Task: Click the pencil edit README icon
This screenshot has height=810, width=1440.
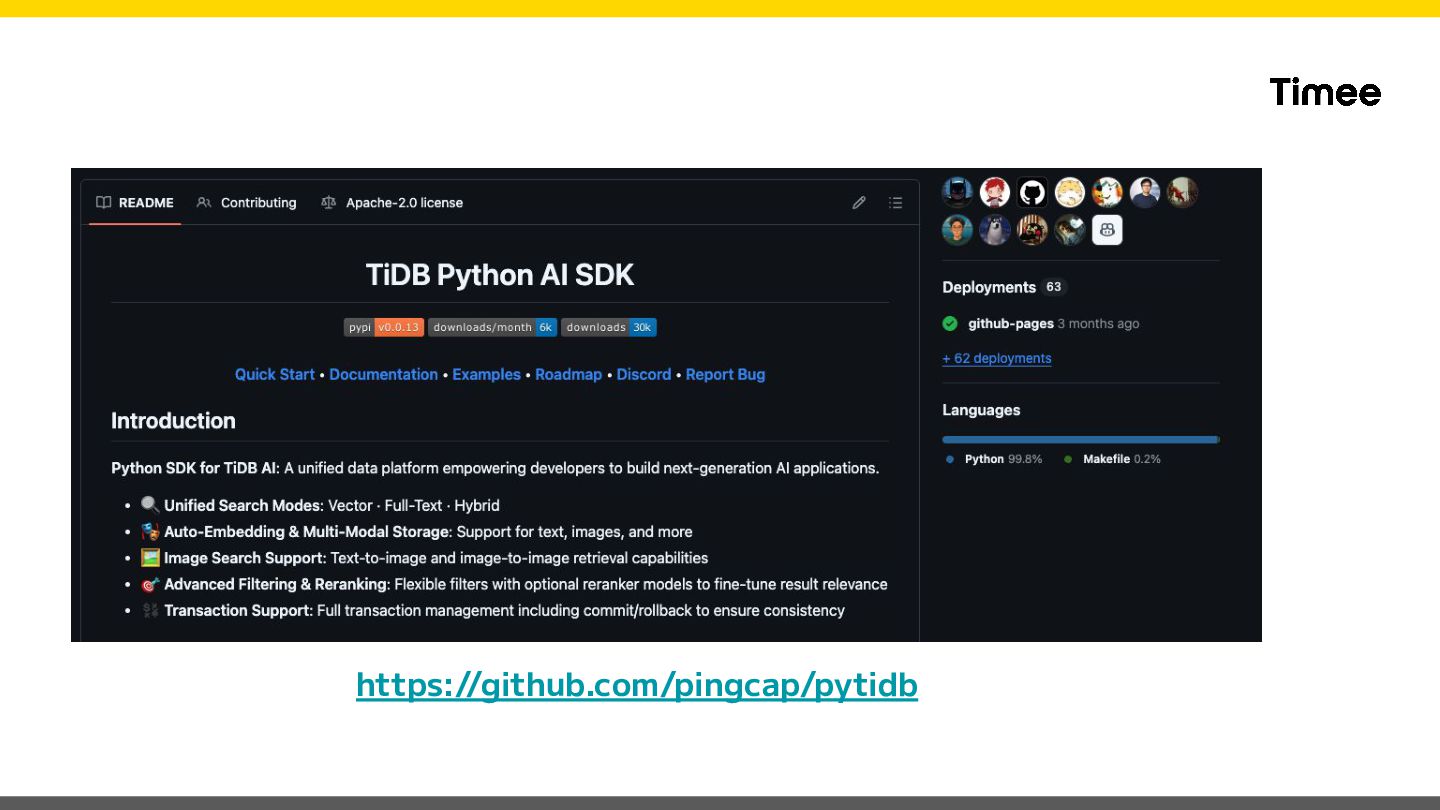Action: (859, 202)
